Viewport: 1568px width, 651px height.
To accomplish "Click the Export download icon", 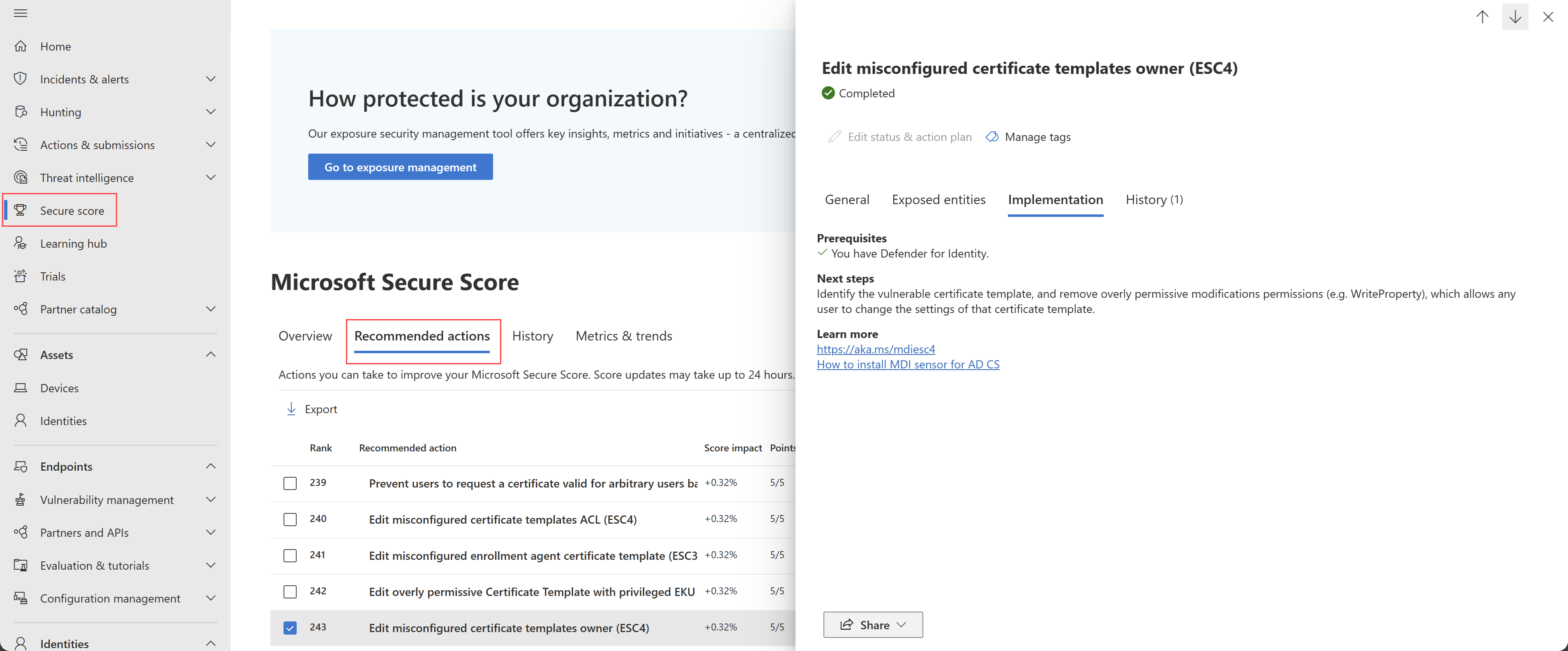I will coord(291,409).
